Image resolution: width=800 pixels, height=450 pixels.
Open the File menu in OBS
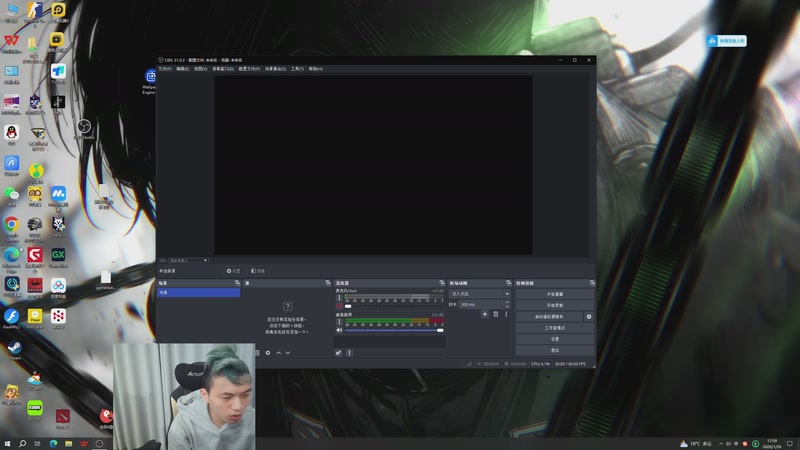tap(164, 69)
